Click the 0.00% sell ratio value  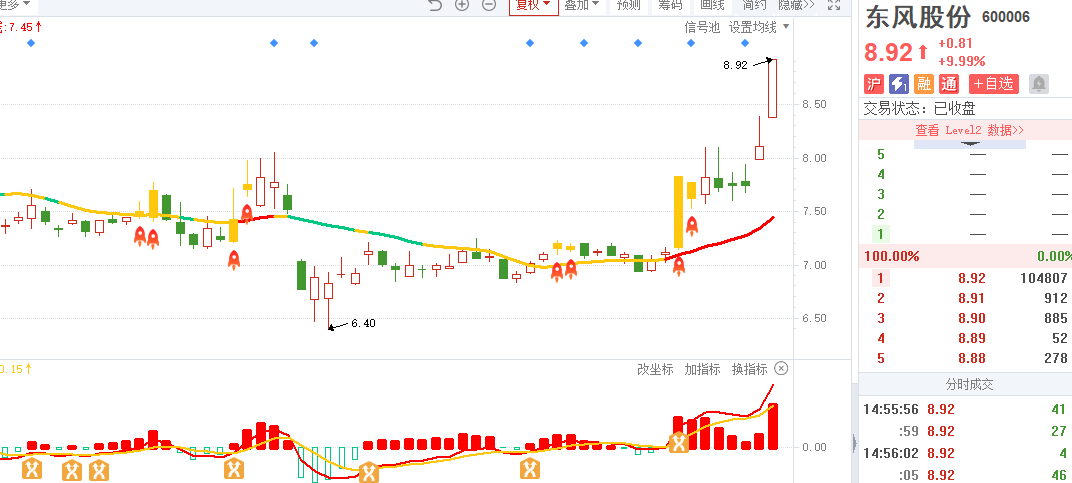click(1054, 257)
